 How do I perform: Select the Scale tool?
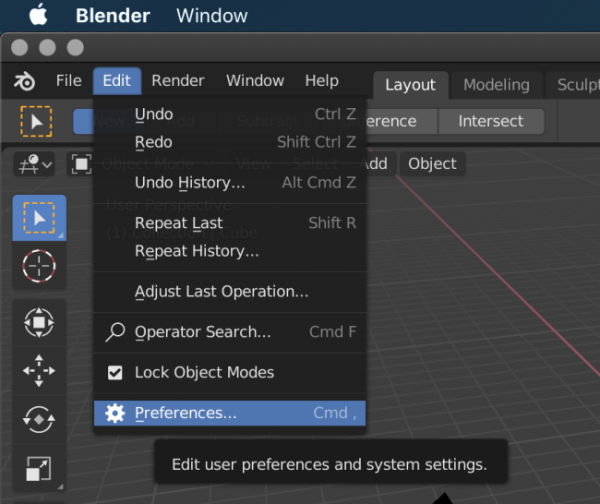click(x=39, y=468)
